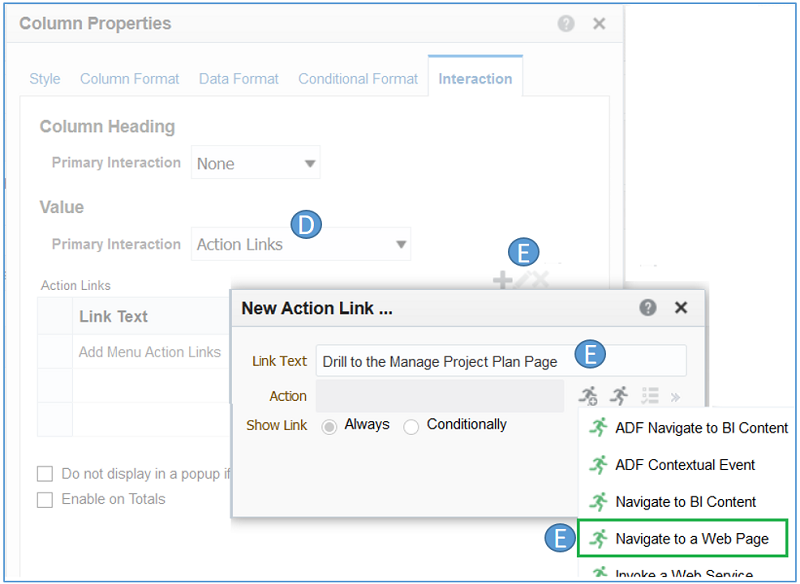
Task: Select the Conditionally radio button
Action: click(x=411, y=426)
